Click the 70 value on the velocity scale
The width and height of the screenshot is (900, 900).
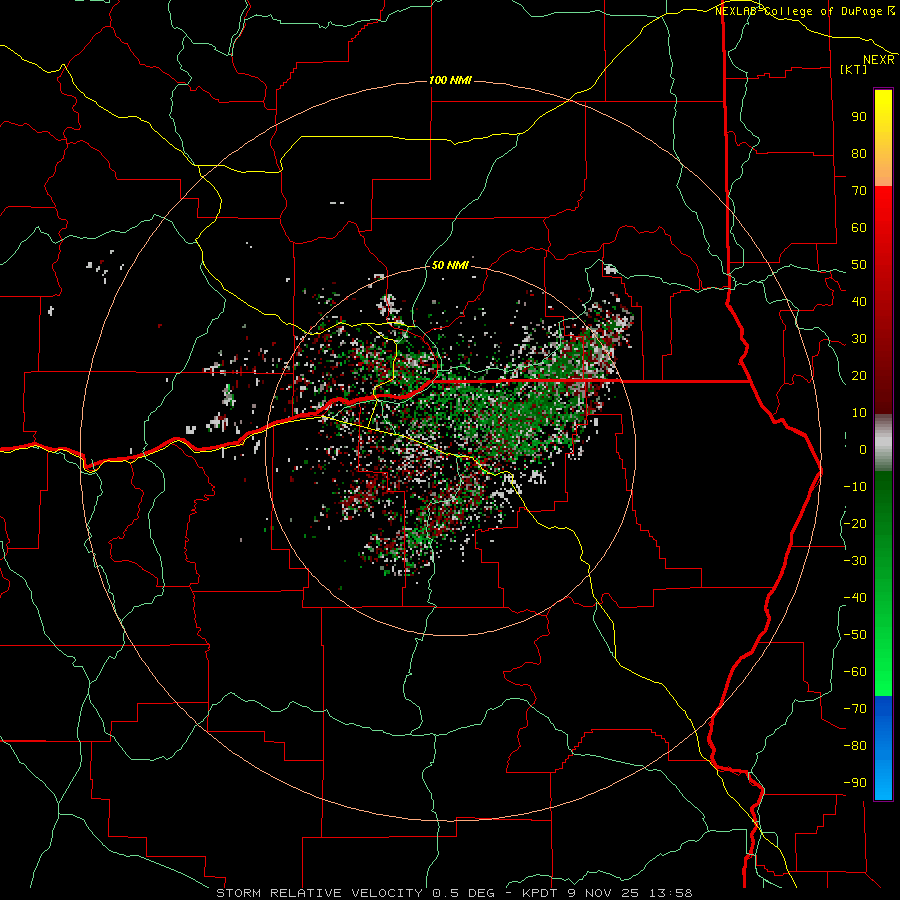click(859, 191)
